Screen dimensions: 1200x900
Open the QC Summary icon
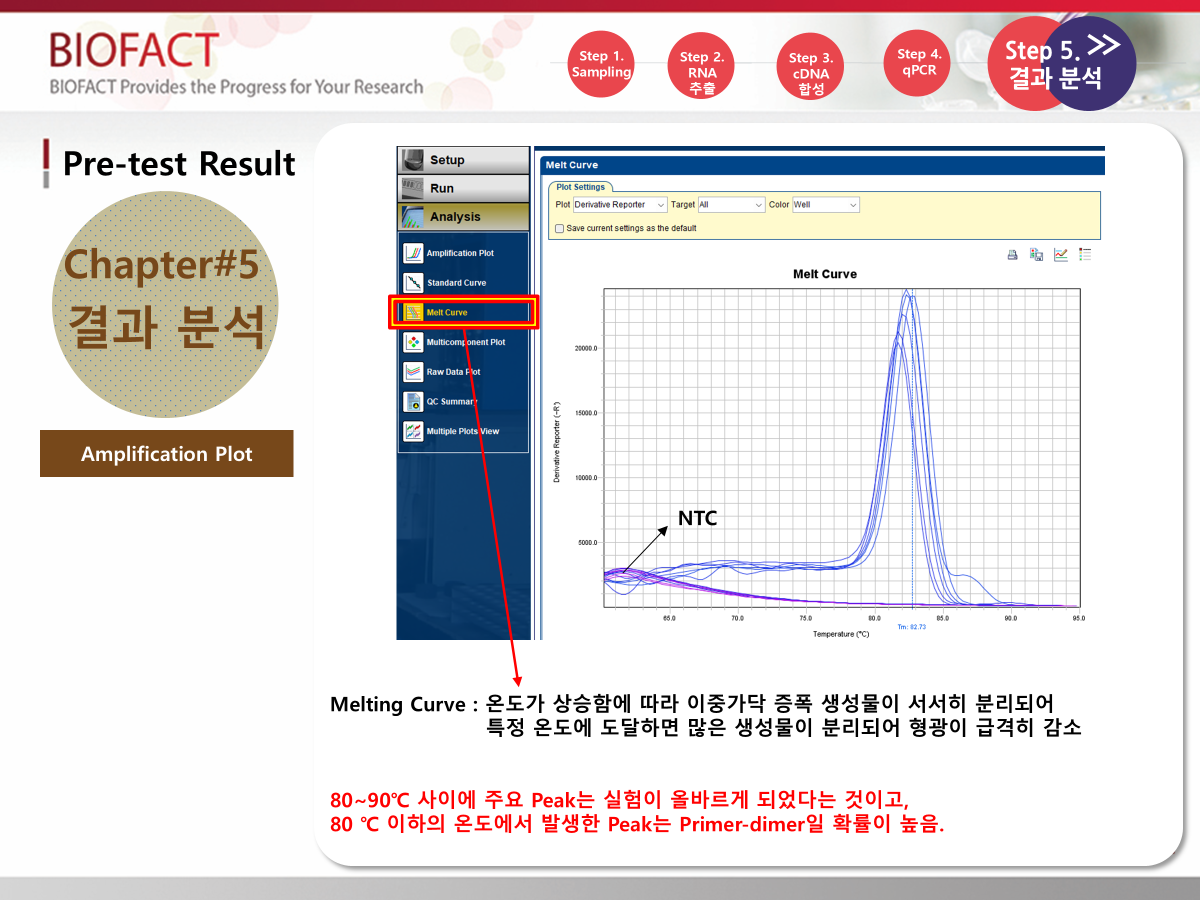click(x=412, y=402)
